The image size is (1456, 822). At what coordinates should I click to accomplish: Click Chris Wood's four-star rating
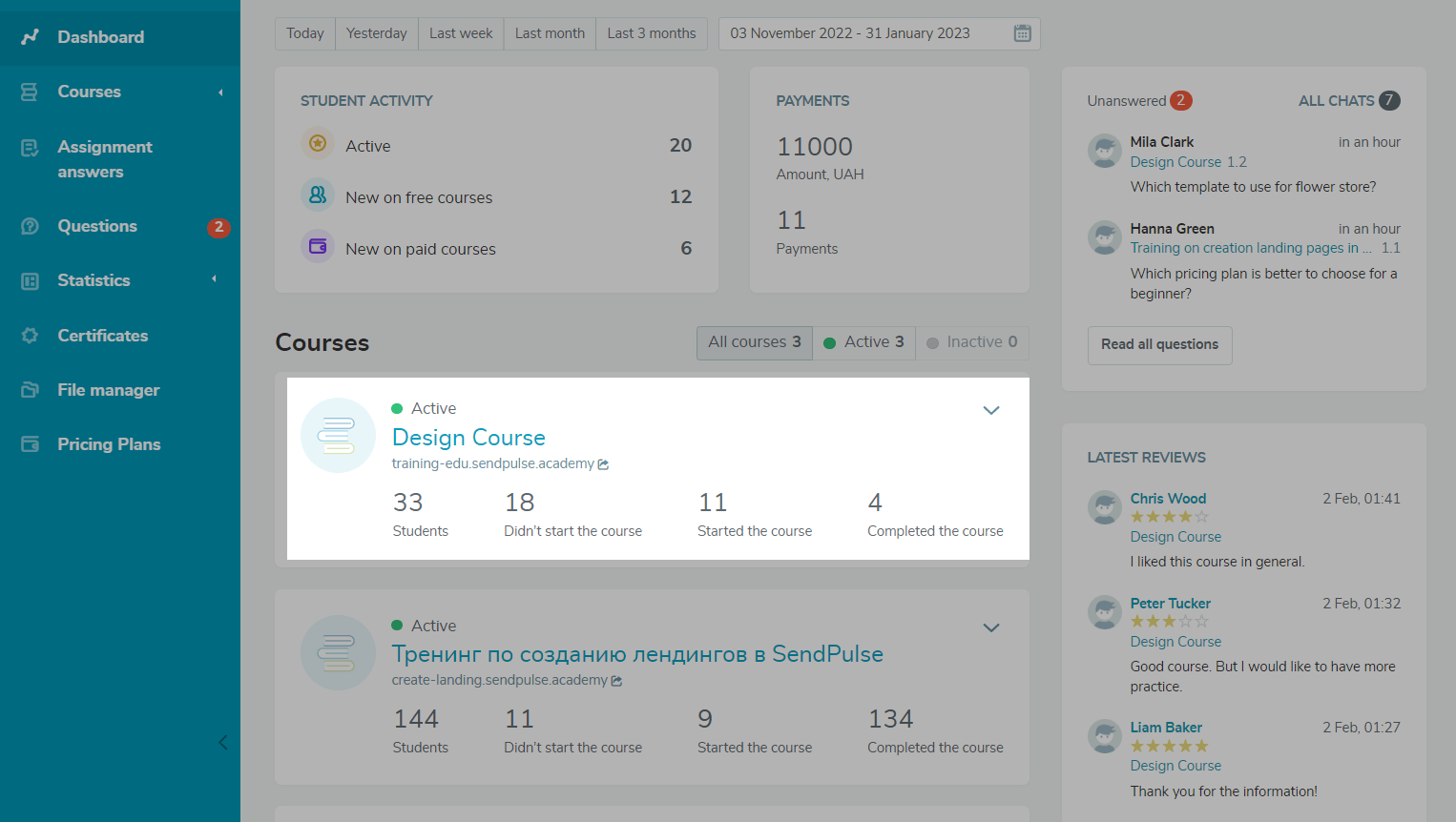point(1169,517)
